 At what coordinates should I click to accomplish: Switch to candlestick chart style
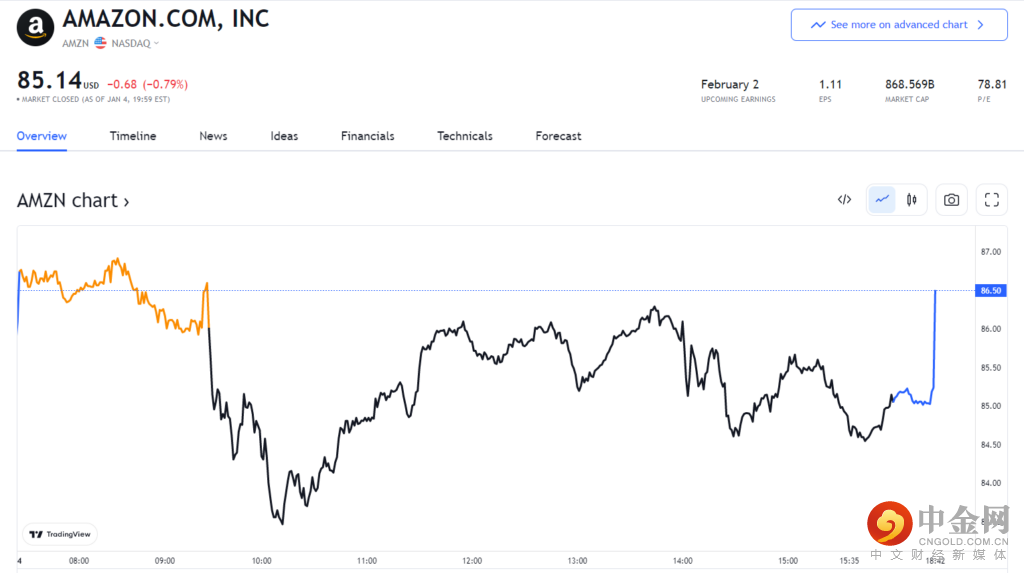click(911, 200)
